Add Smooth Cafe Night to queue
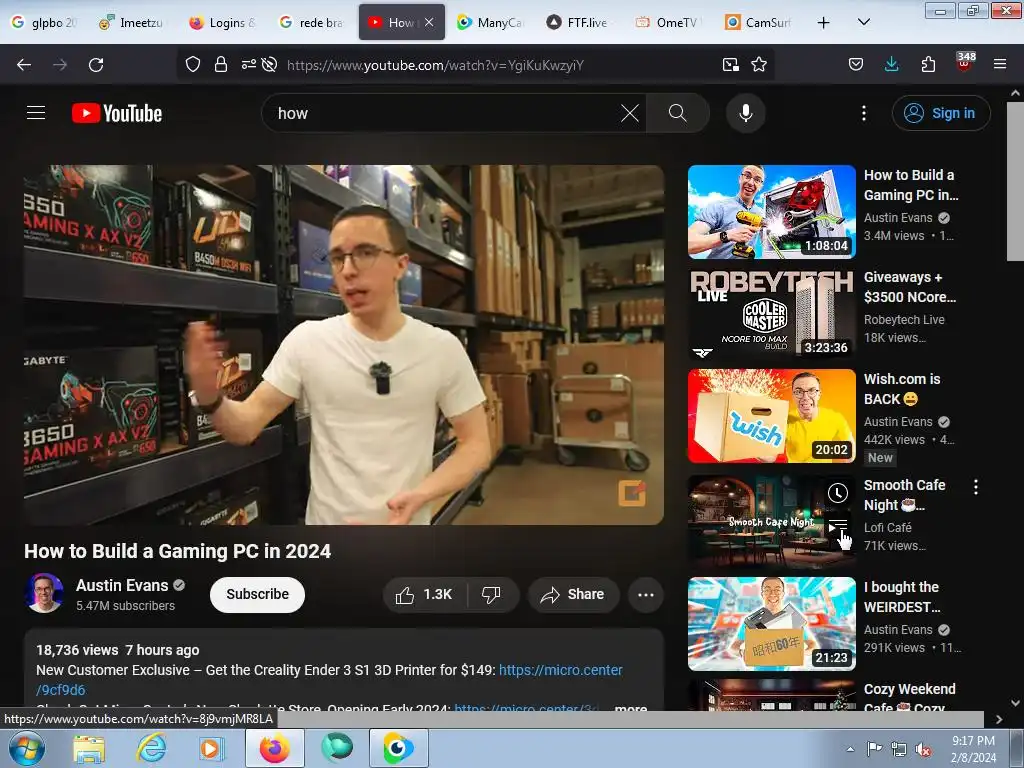1024x768 pixels. (x=837, y=525)
